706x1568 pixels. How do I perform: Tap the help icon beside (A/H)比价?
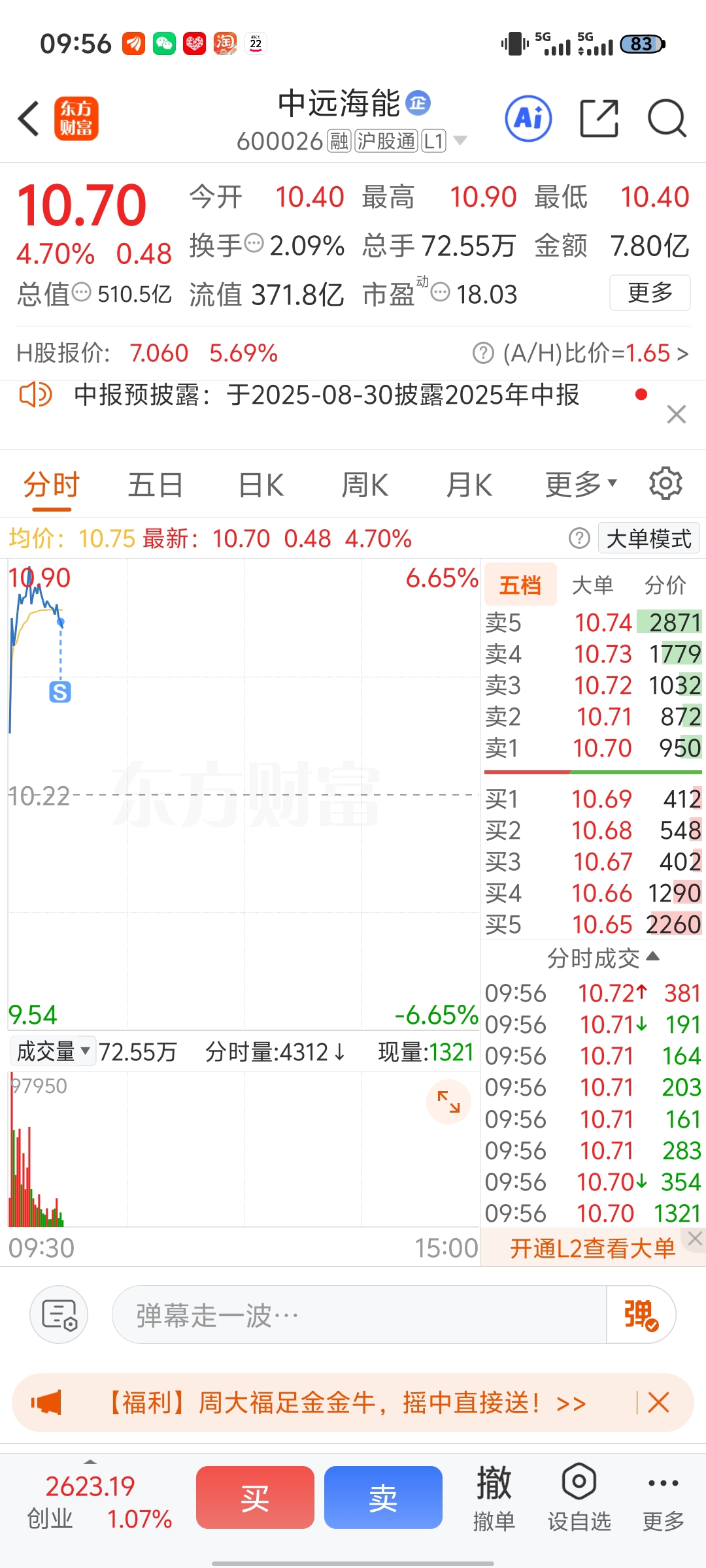483,353
